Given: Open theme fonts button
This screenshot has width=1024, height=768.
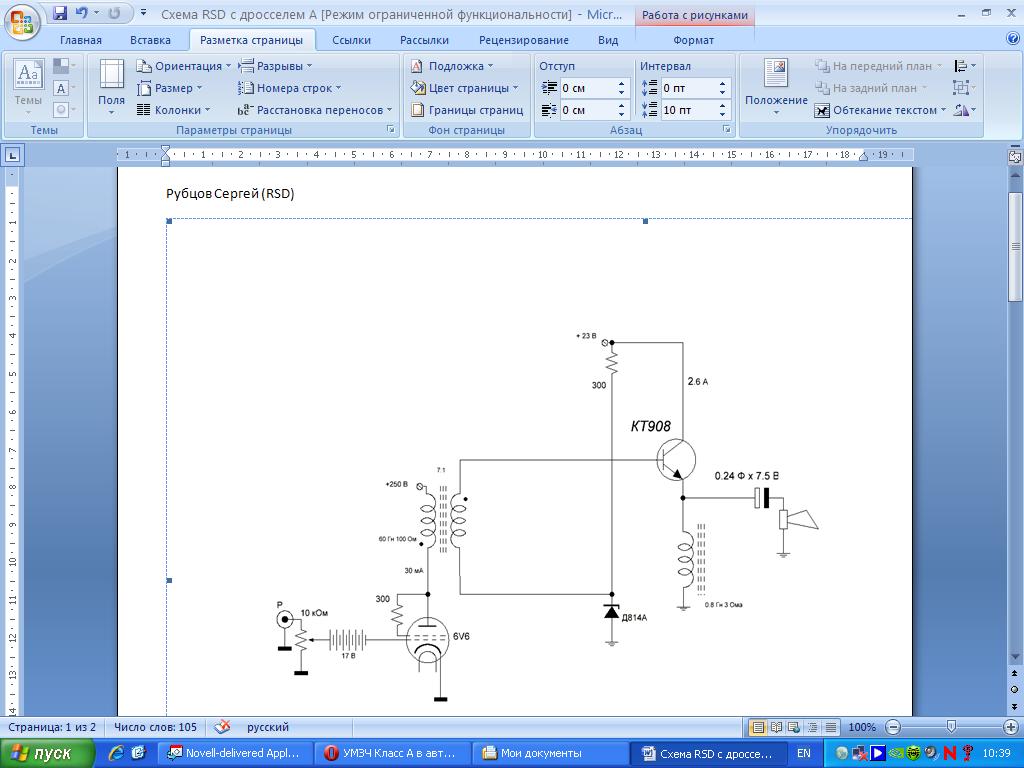Looking at the screenshot, I should click(x=64, y=88).
